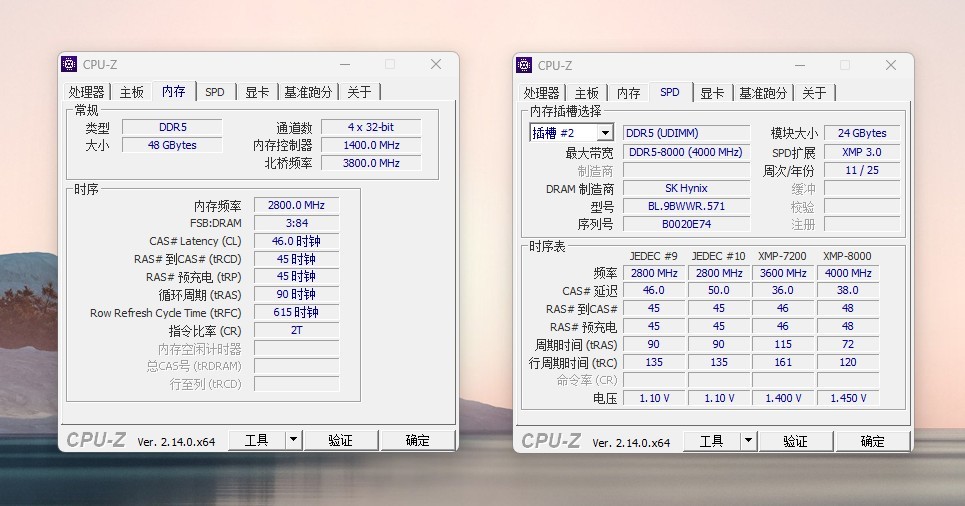Expand 工具 dropdown arrow in left window

coord(294,440)
